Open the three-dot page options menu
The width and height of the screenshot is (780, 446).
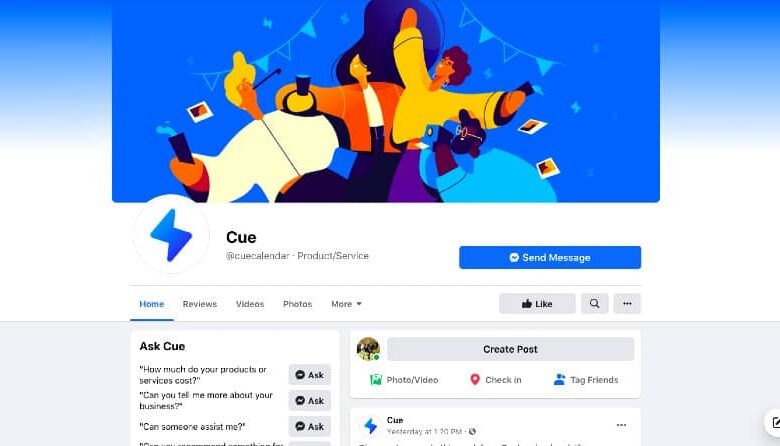tap(627, 303)
